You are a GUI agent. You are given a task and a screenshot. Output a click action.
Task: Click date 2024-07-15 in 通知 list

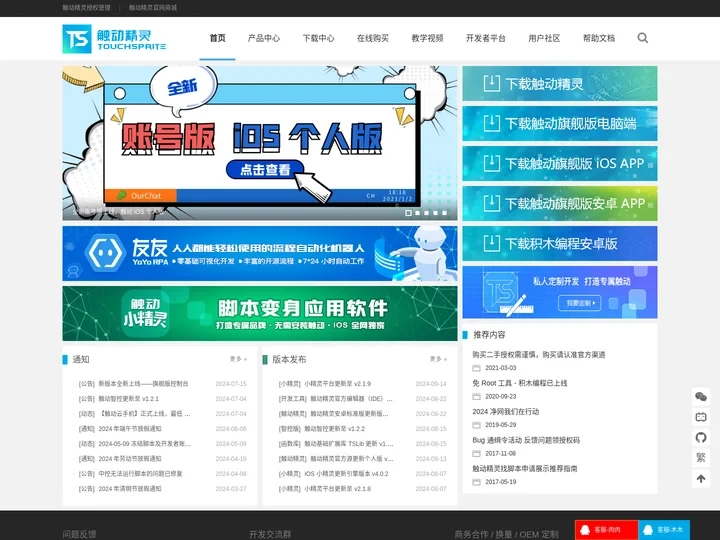point(231,384)
